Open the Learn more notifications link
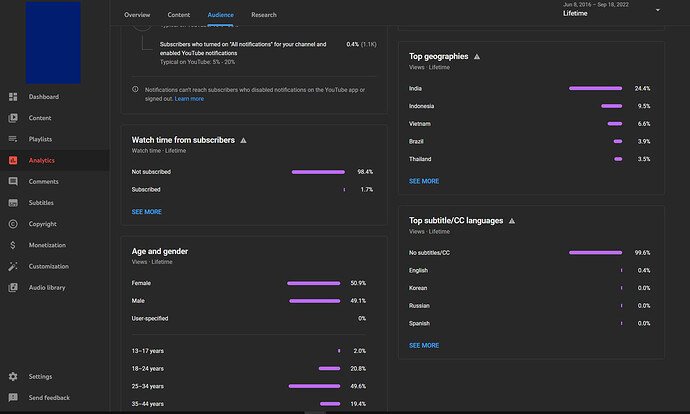 click(189, 99)
